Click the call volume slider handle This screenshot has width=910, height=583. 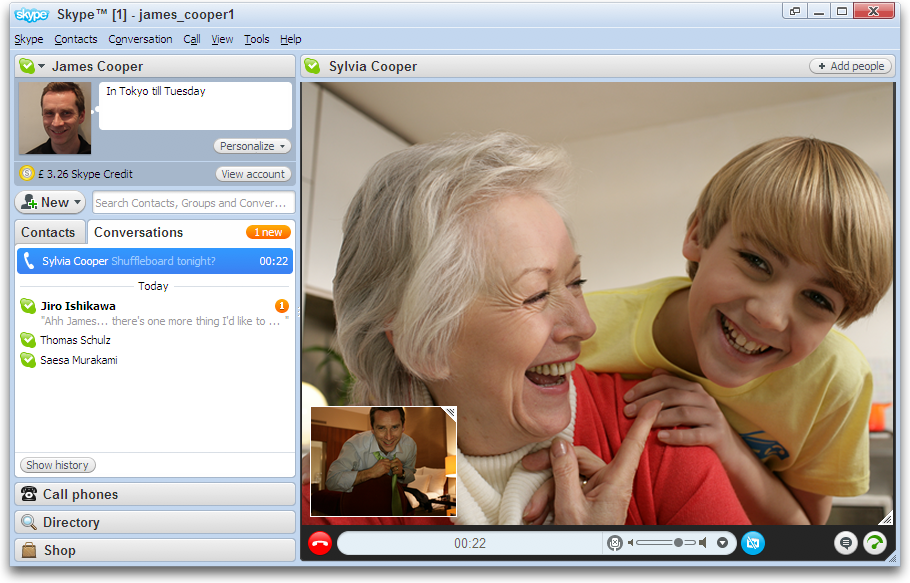(x=678, y=543)
